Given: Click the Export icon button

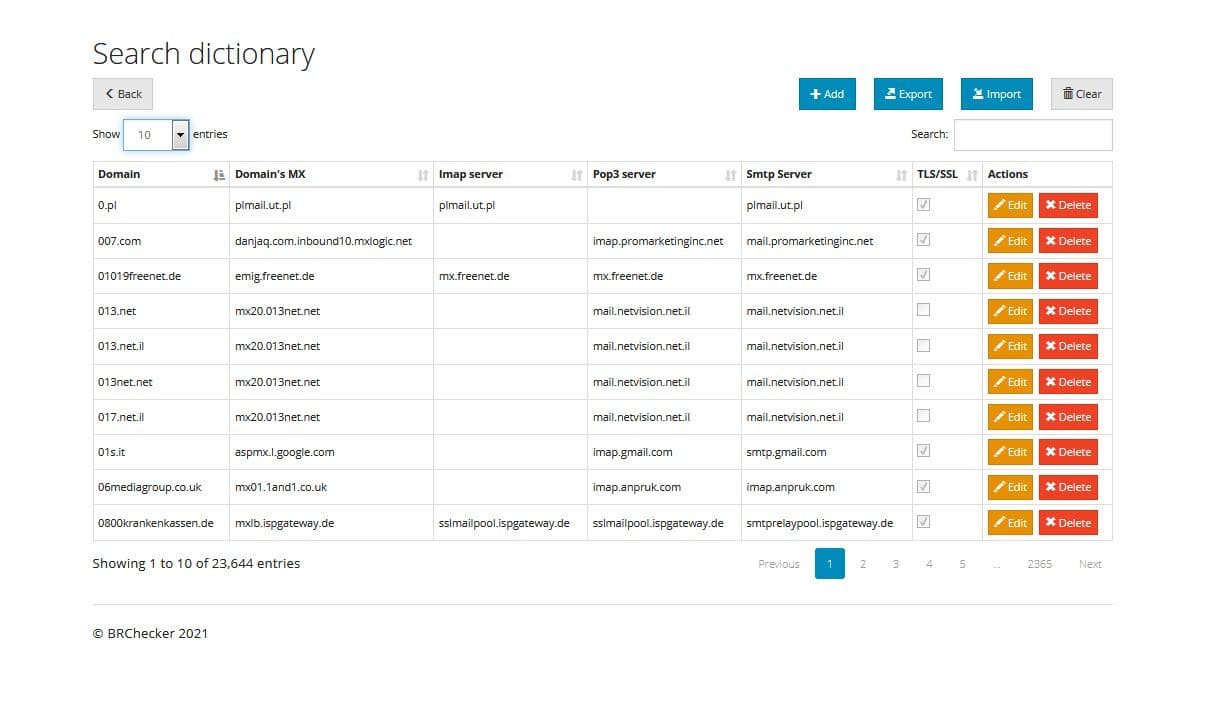Looking at the screenshot, I should tap(908, 94).
